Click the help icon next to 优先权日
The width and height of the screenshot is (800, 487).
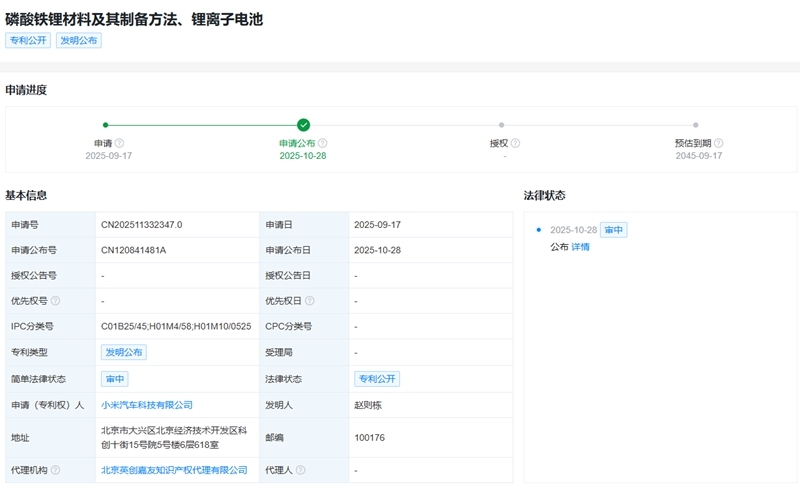(311, 300)
